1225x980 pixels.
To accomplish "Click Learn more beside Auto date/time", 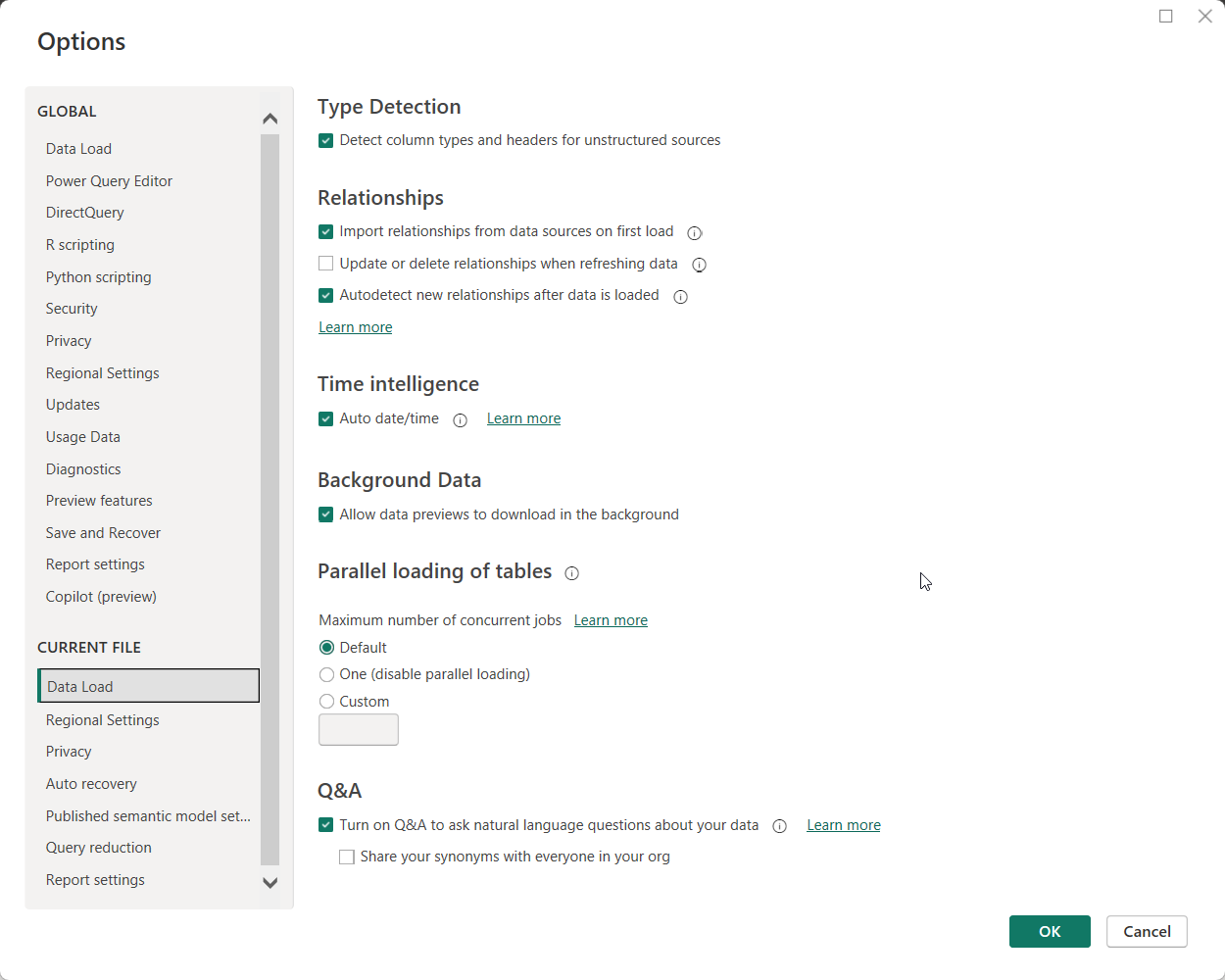I will (x=524, y=418).
